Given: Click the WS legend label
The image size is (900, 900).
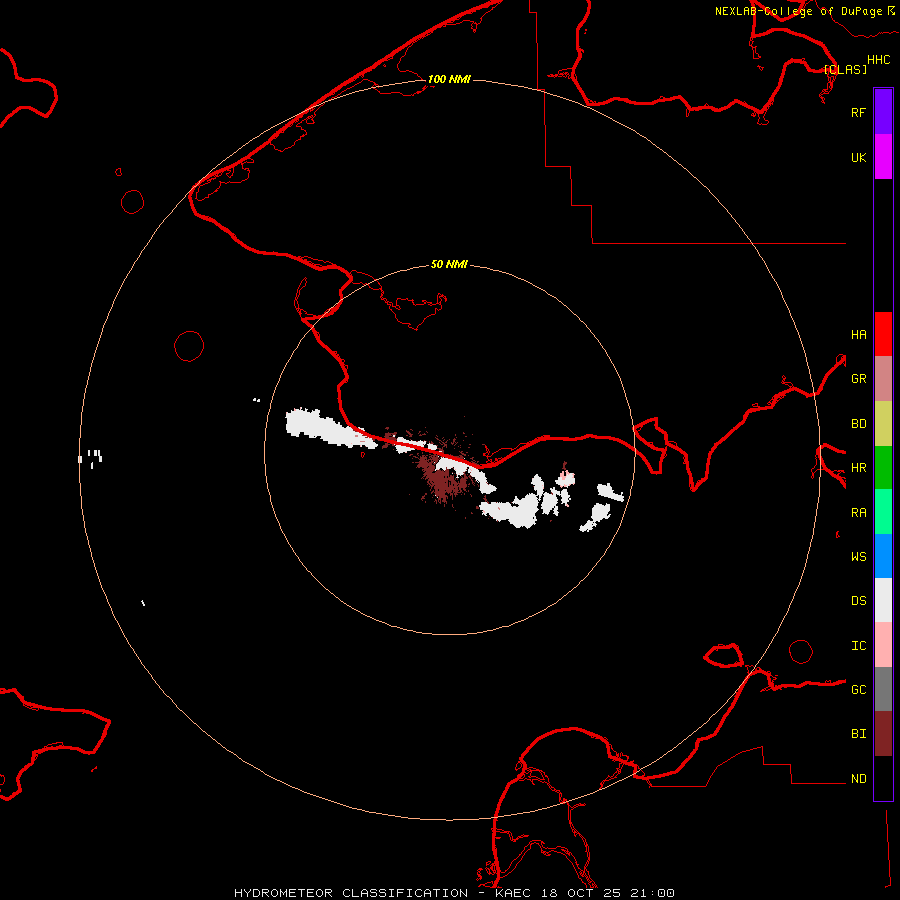Looking at the screenshot, I should click(858, 556).
